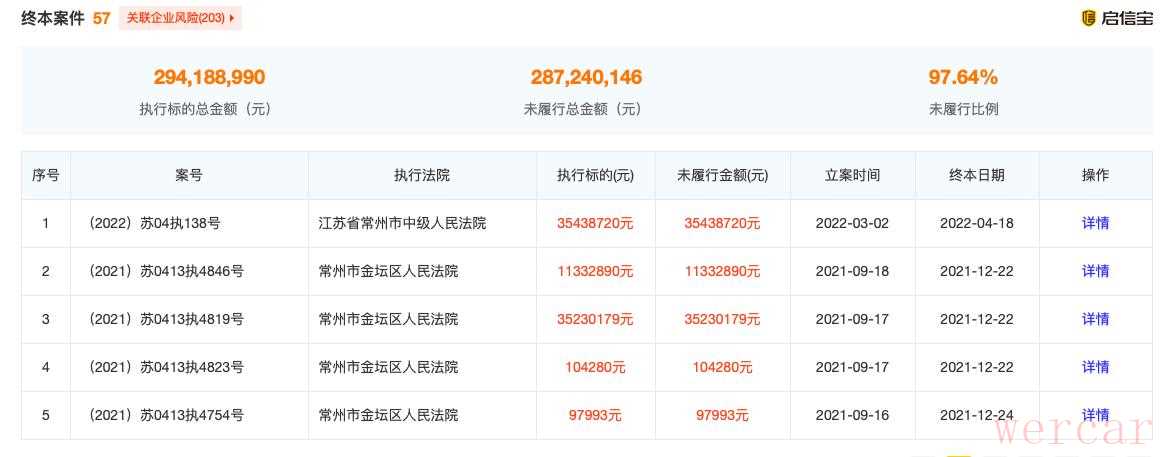The image size is (1166, 457).
Task: Click the 未履行金额(元) column header
Action: point(722,175)
